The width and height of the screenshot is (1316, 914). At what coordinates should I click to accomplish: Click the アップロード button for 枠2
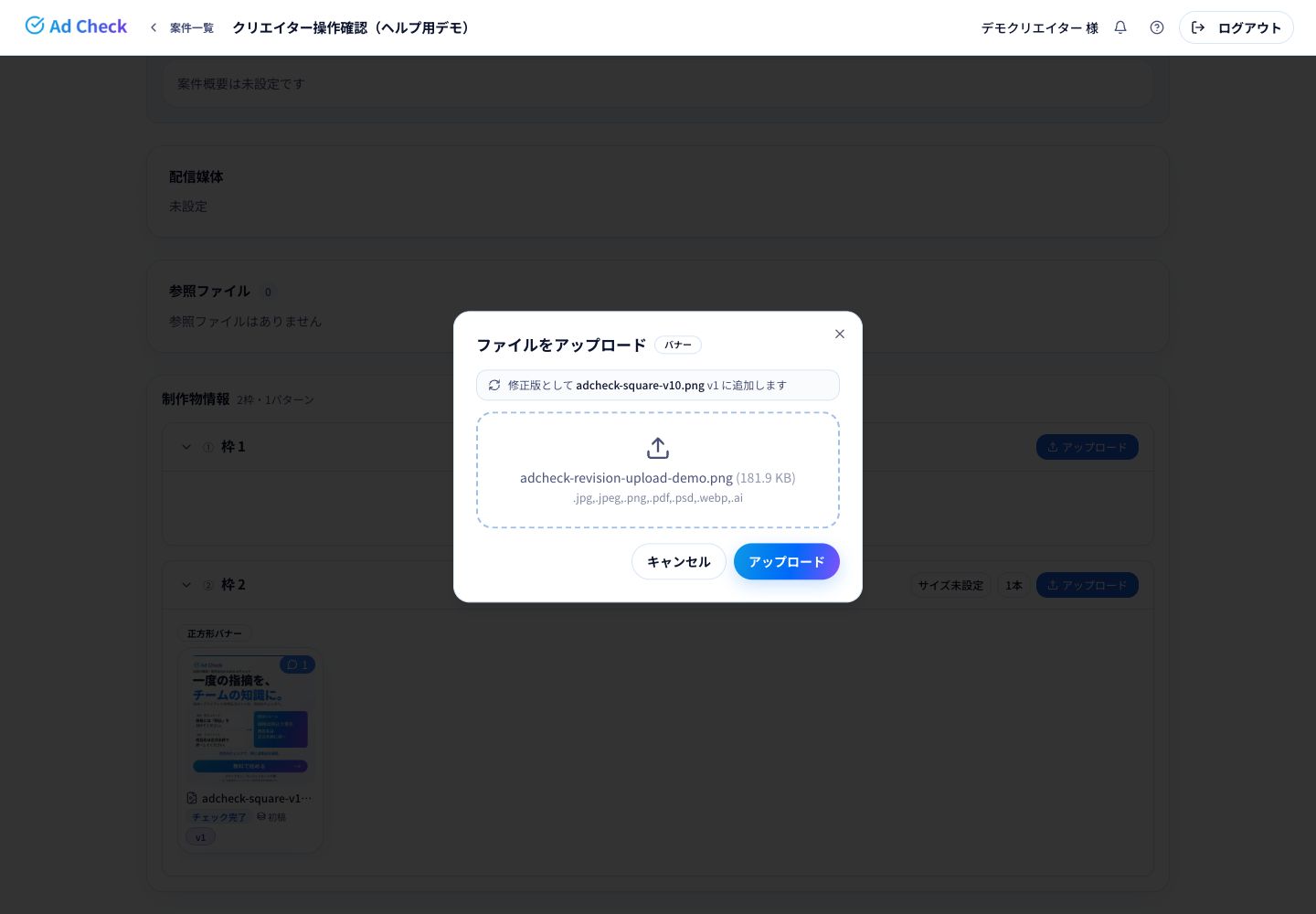(x=1088, y=585)
